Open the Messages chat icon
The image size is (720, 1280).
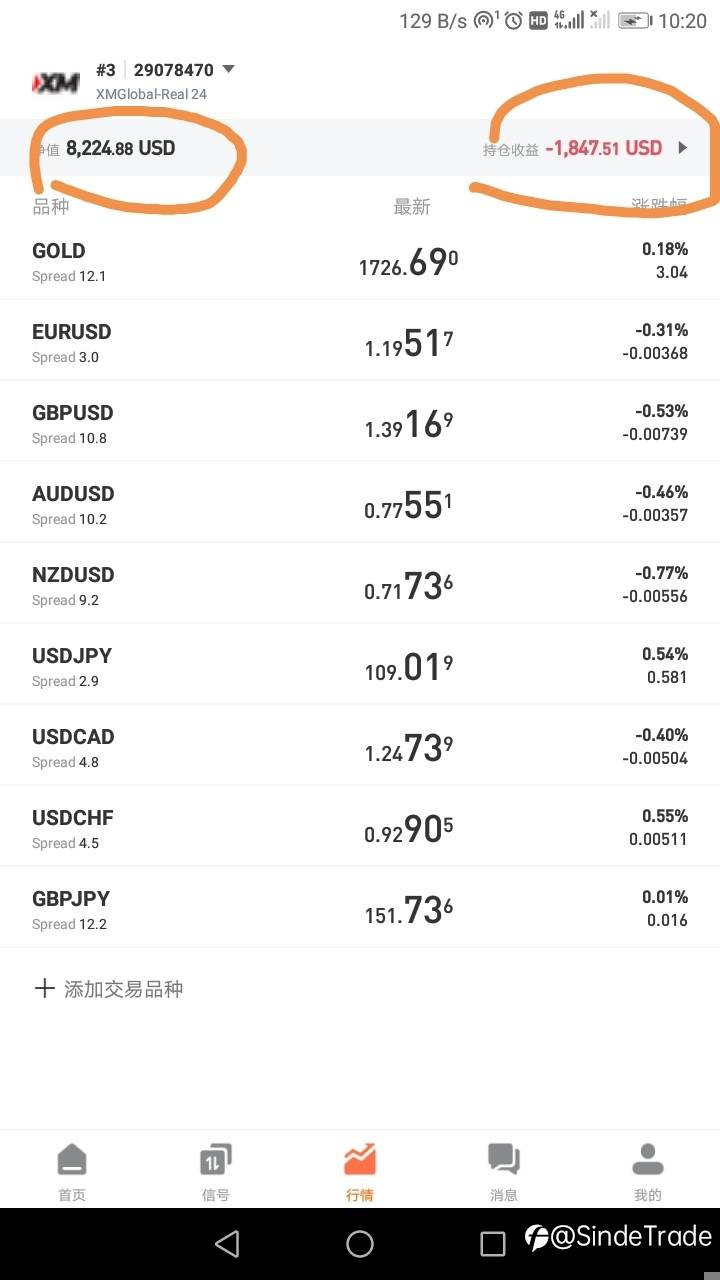tap(504, 1160)
